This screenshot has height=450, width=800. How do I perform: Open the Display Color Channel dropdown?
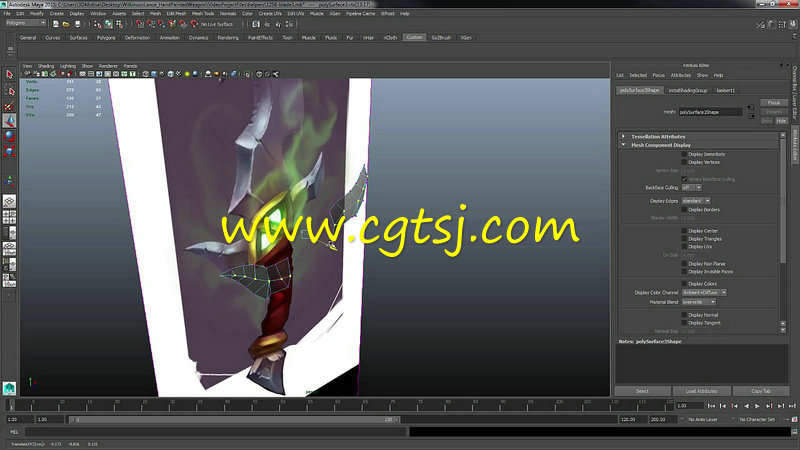pyautogui.click(x=704, y=293)
